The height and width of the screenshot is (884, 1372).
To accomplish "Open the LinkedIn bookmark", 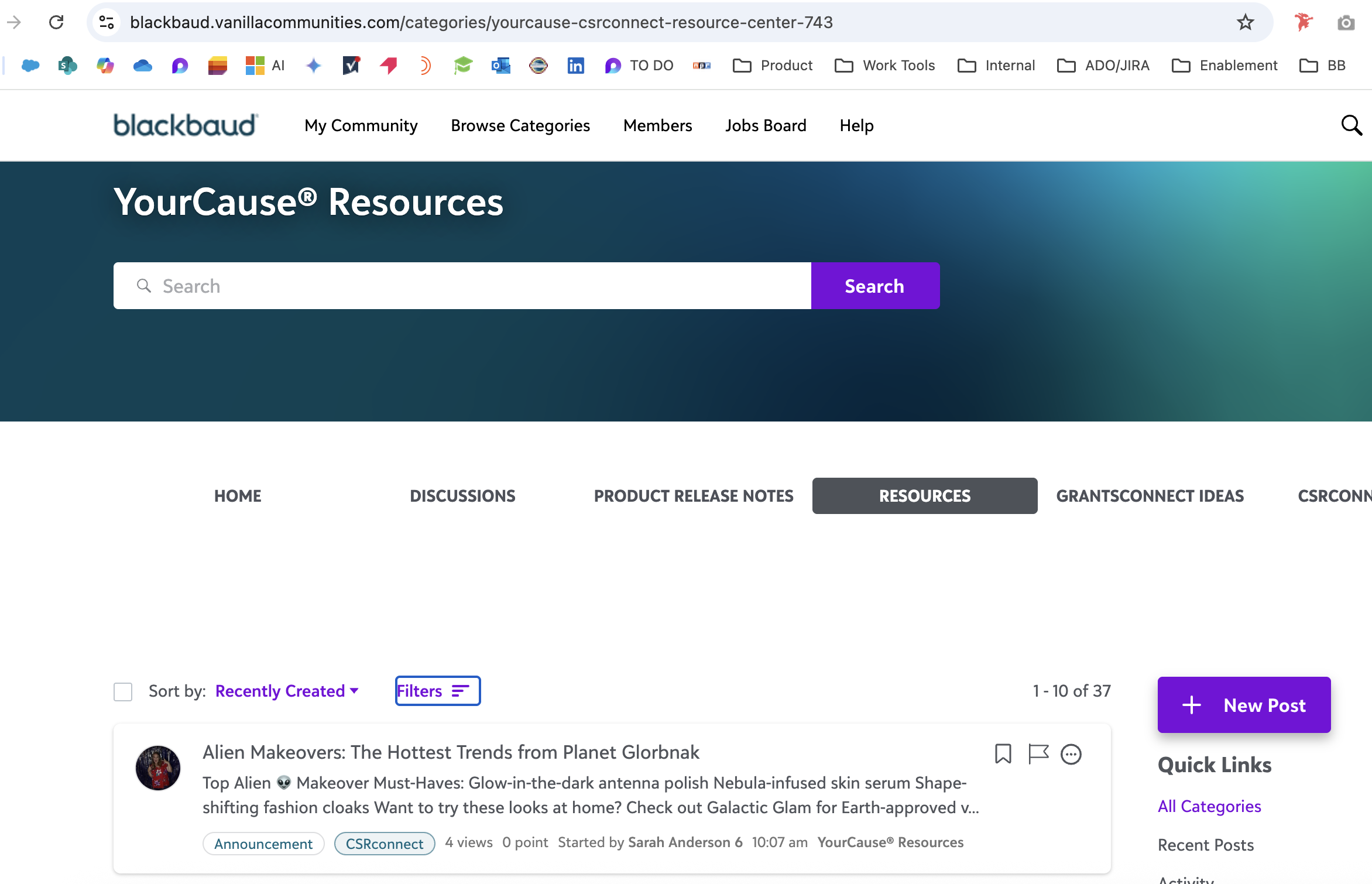I will [576, 66].
